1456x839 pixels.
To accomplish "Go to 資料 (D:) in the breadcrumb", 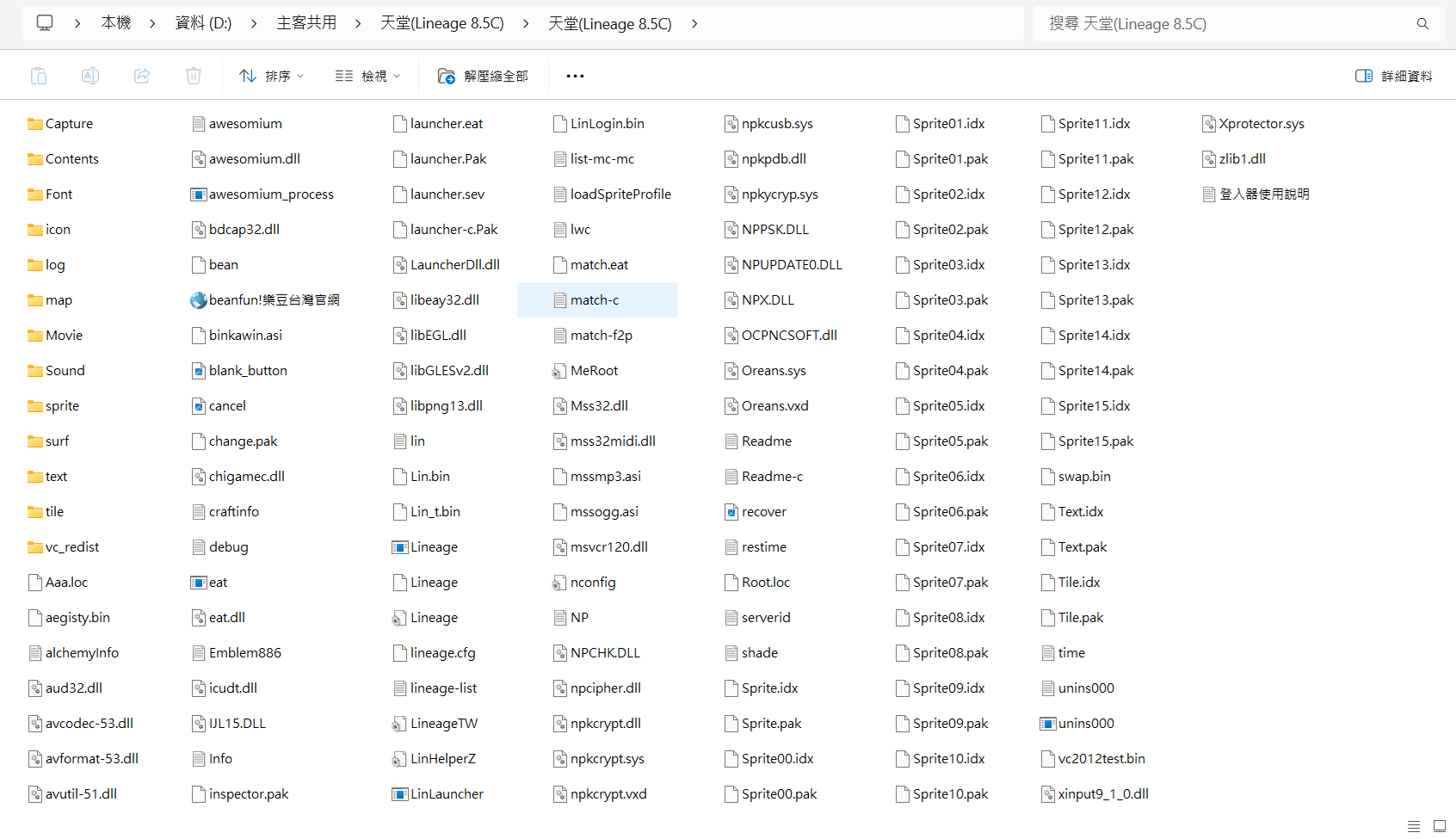I will 203,23.
